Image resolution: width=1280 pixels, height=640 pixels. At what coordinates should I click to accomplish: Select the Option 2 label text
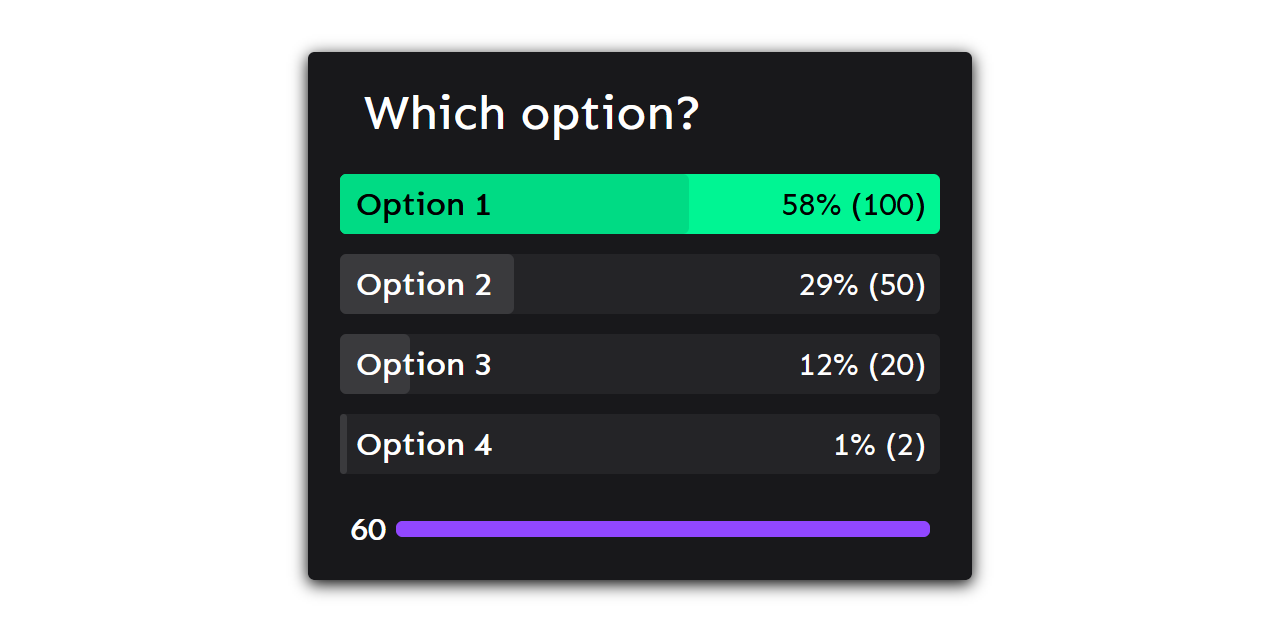[423, 284]
